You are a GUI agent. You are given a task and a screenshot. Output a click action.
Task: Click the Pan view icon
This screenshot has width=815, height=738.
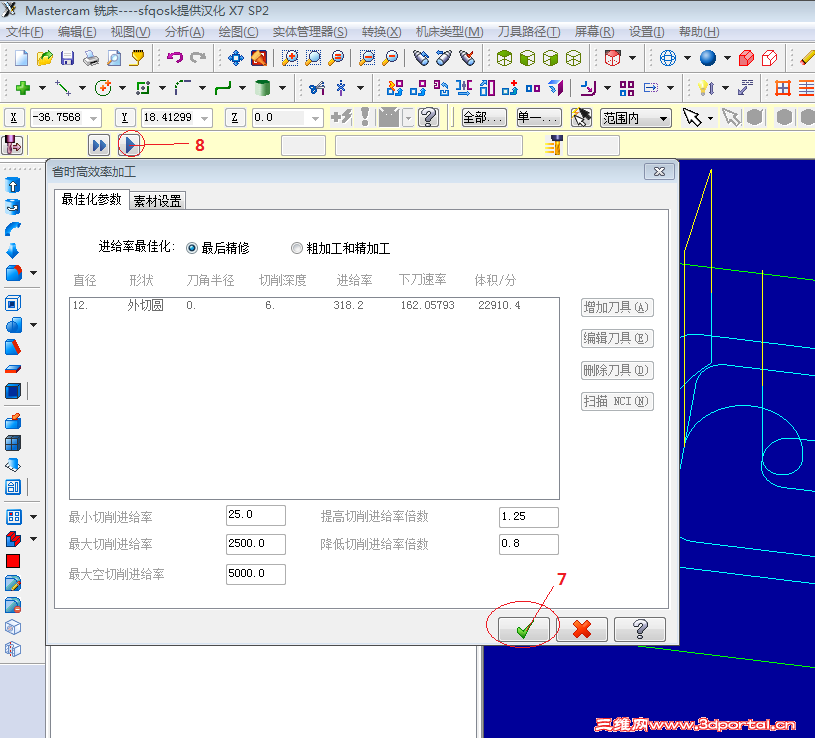click(x=235, y=58)
